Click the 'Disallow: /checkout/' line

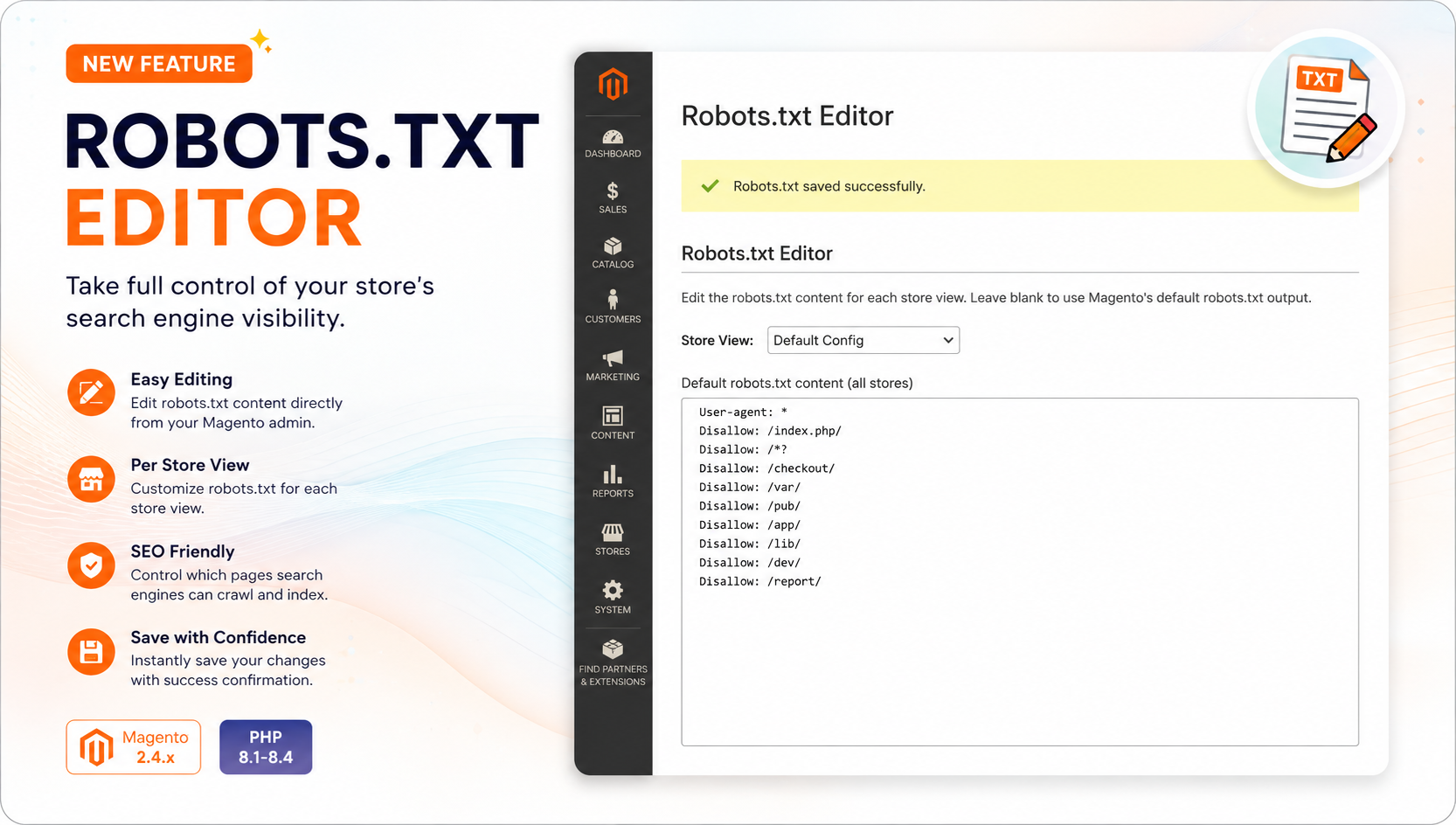pos(766,468)
